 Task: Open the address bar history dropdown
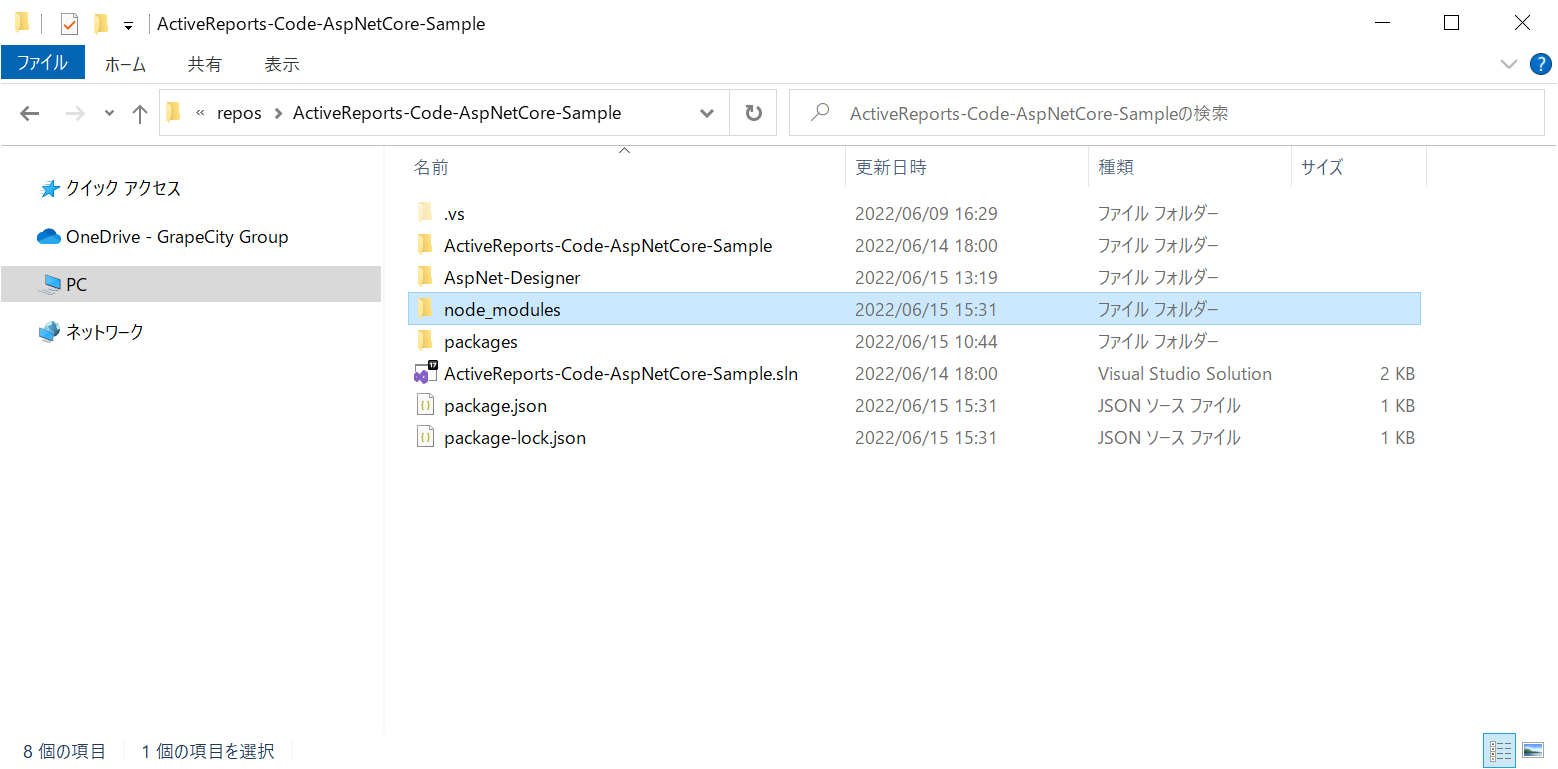(x=708, y=113)
